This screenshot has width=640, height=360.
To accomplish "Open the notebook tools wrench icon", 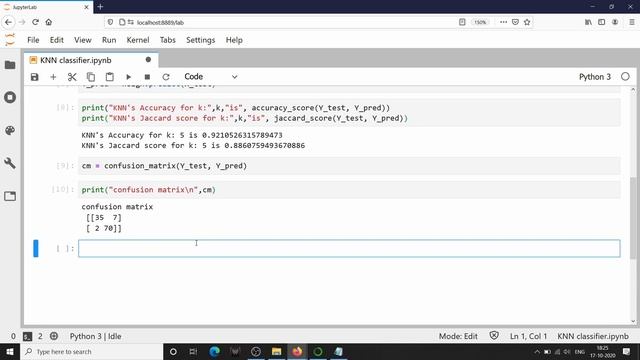I will coord(10,163).
